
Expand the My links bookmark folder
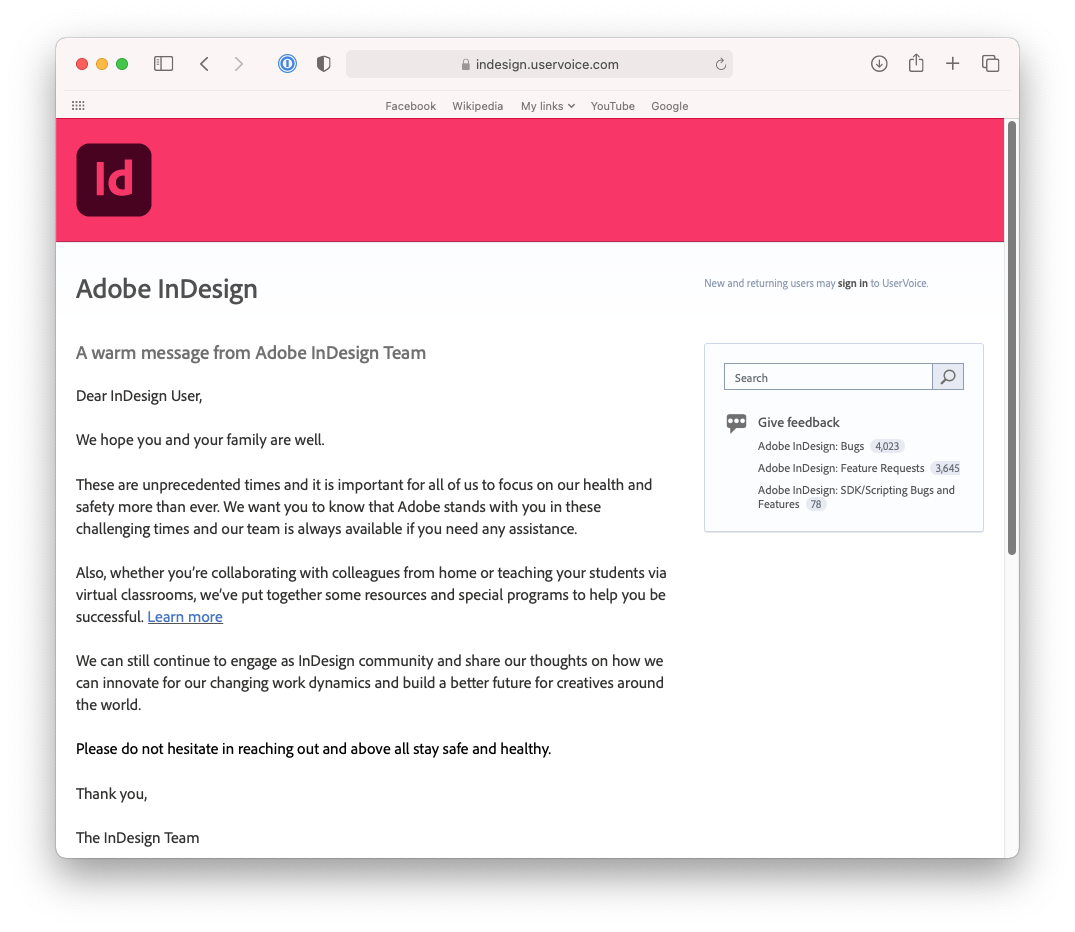[548, 106]
